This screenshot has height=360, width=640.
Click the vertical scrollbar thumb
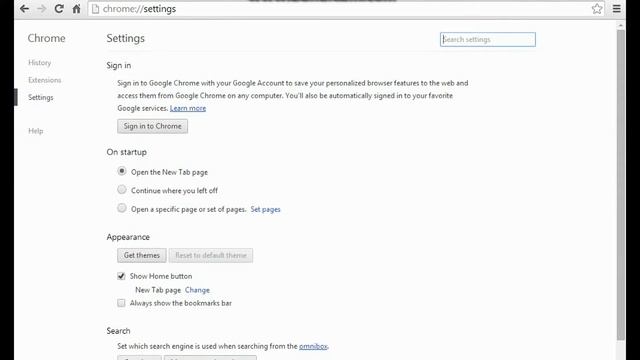click(x=621, y=184)
